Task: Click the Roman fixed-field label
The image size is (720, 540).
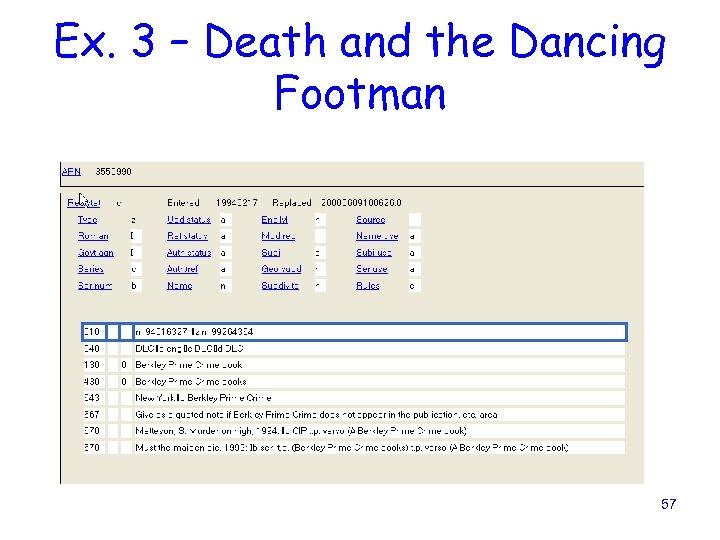Action: click(93, 236)
